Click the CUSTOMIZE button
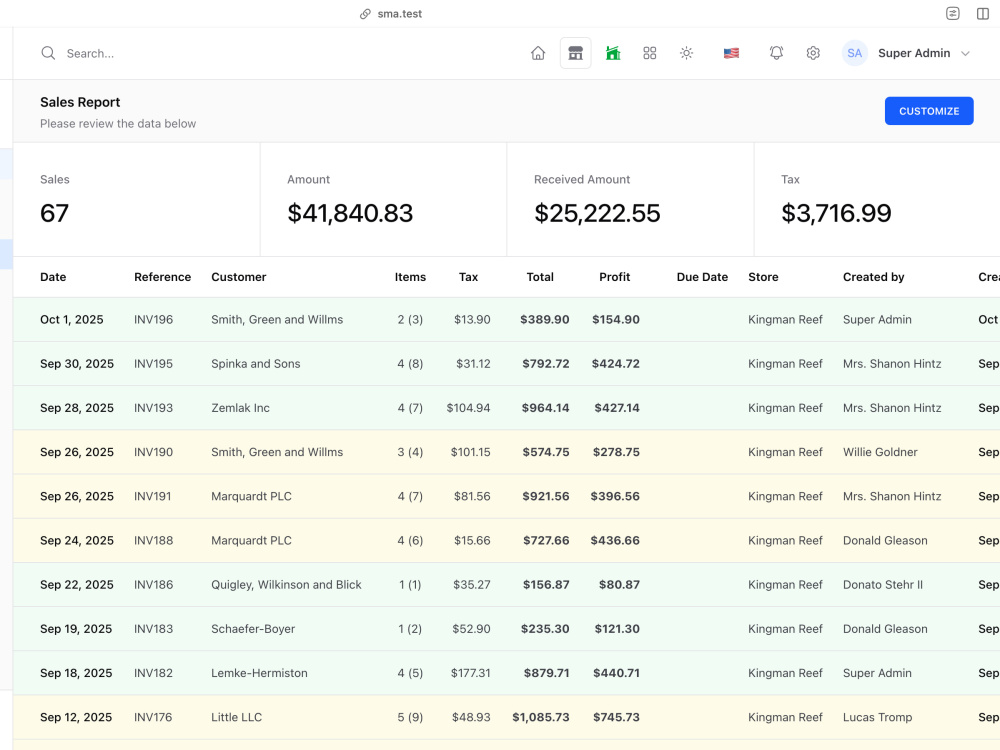1000x750 pixels. click(929, 111)
